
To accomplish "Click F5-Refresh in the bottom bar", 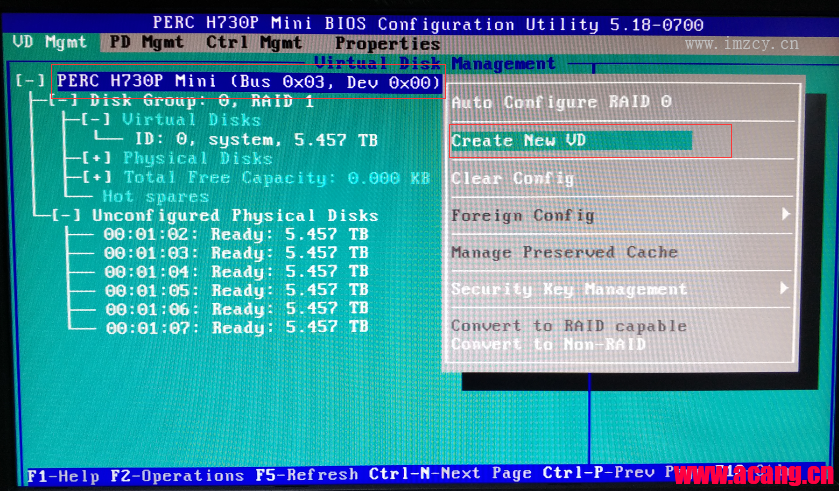I will pyautogui.click(x=307, y=474).
